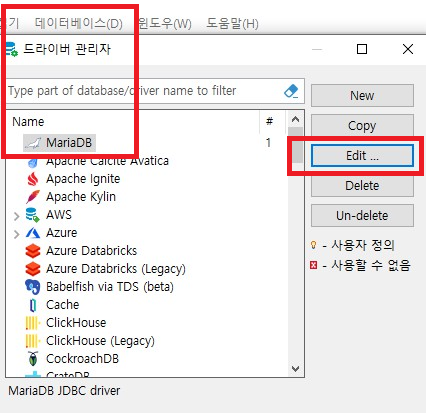This screenshot has height=413, width=426.
Task: Click the Delete driver button
Action: tap(362, 186)
